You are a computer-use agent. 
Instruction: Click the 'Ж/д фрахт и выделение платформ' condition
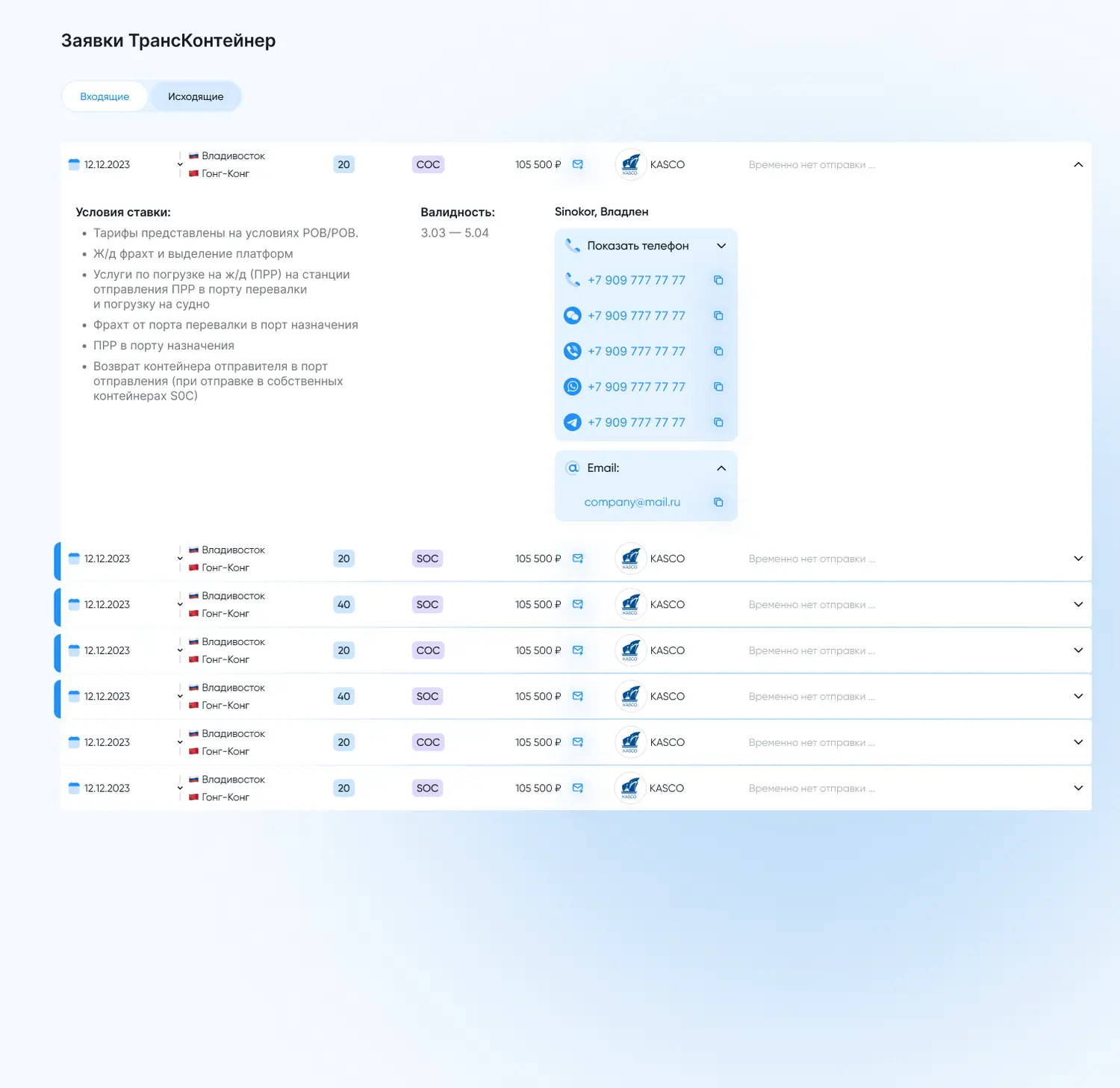pyautogui.click(x=193, y=254)
